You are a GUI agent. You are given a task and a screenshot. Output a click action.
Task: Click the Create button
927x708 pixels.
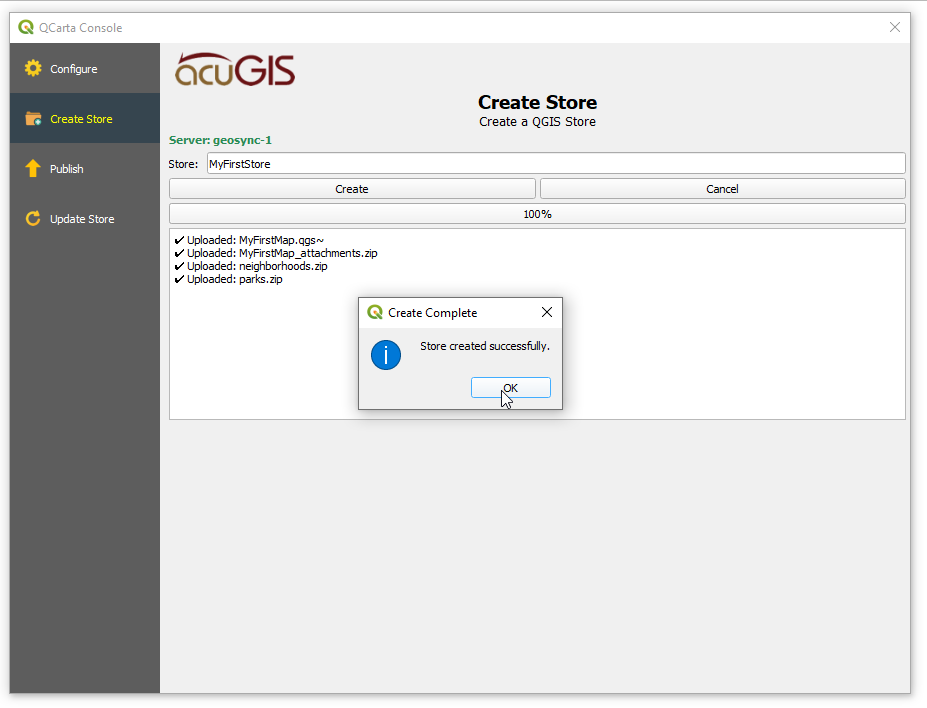pyautogui.click(x=352, y=189)
